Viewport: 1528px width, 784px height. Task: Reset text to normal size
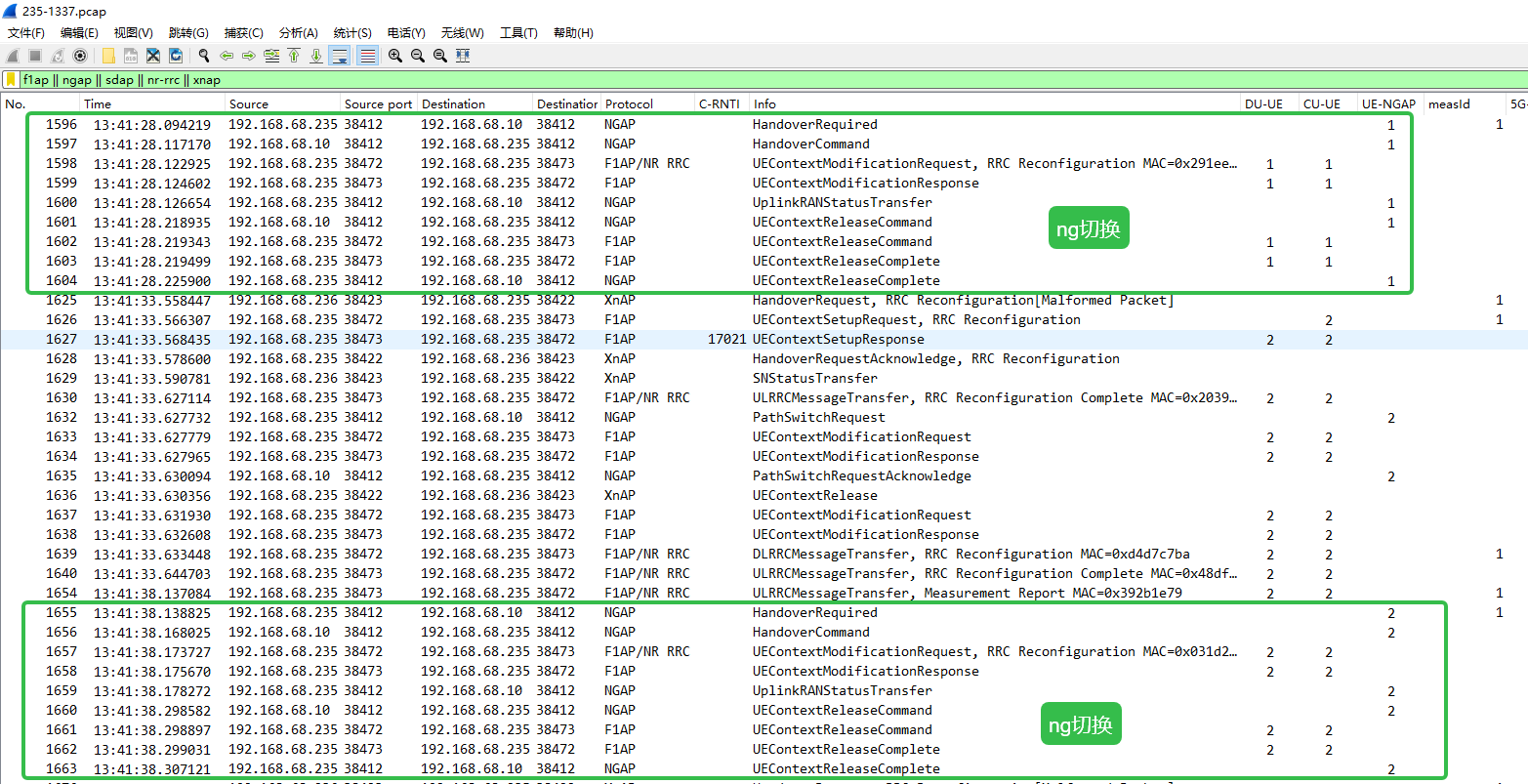tap(440, 56)
